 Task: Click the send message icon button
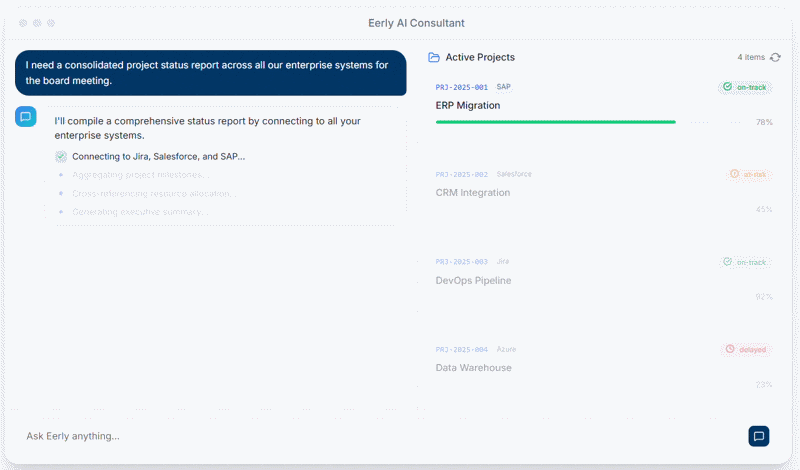tap(759, 436)
